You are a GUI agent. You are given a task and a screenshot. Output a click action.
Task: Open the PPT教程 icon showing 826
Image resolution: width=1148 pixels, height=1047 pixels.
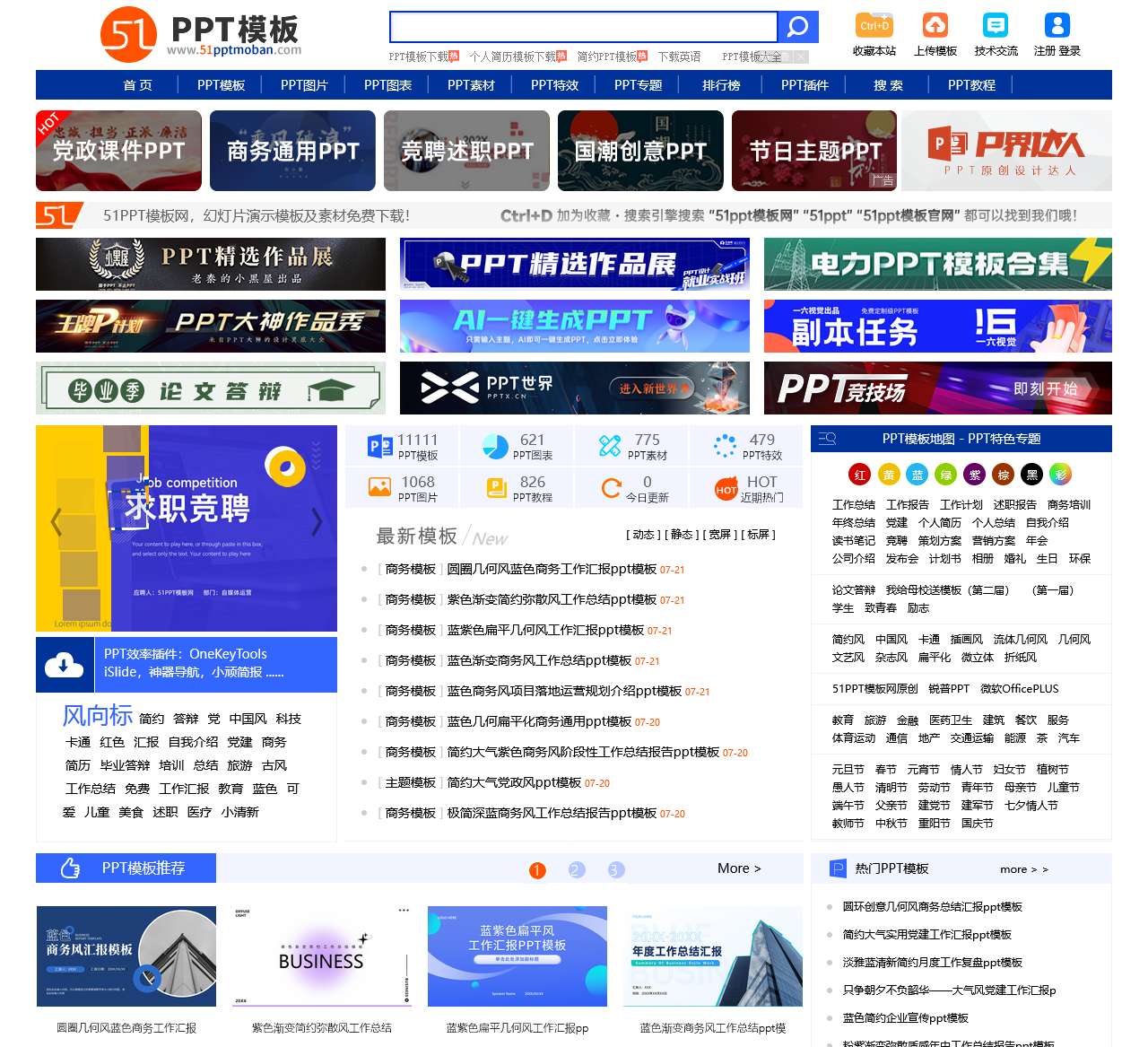(x=496, y=487)
